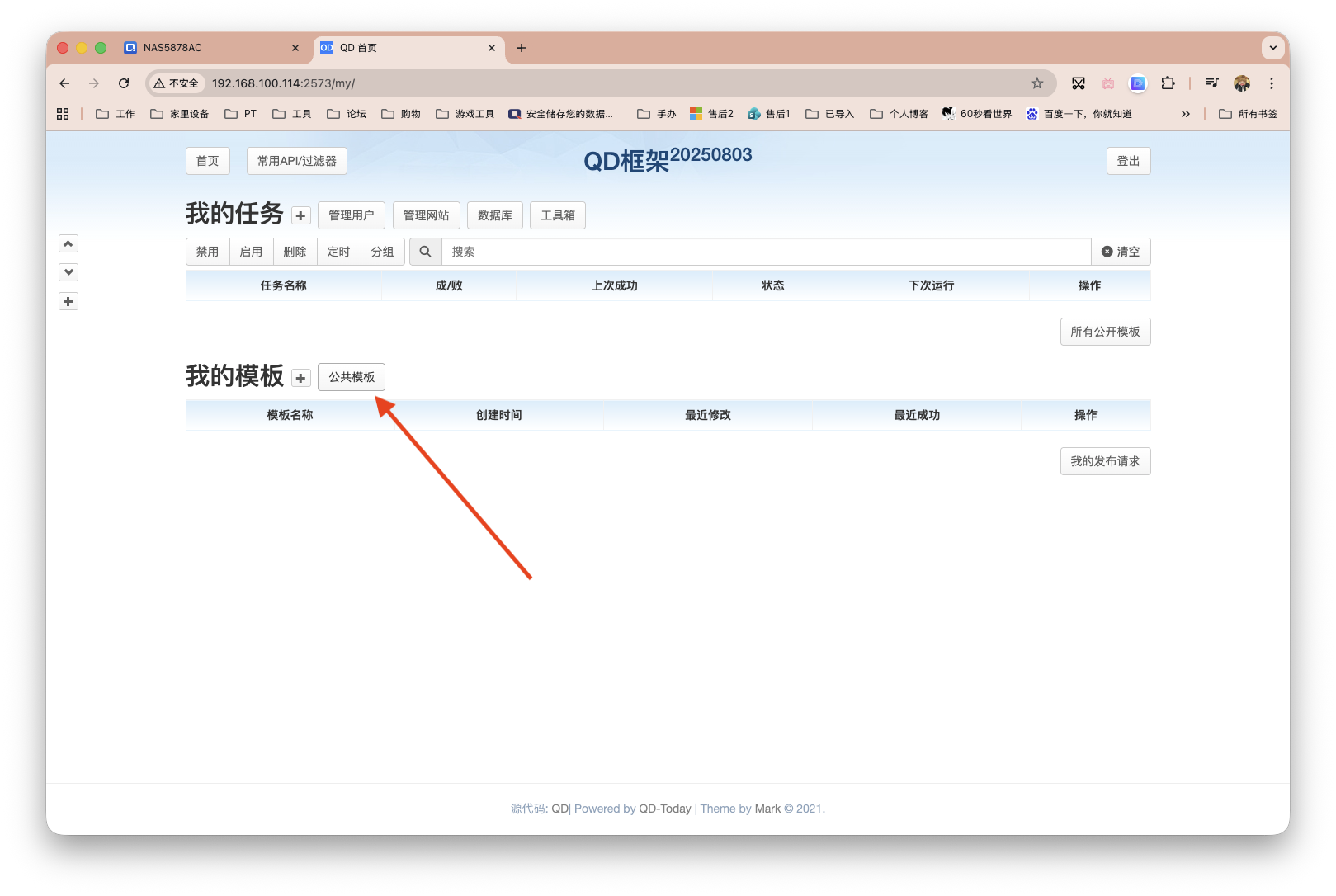Click the plus icon next to 我的任务

[300, 215]
